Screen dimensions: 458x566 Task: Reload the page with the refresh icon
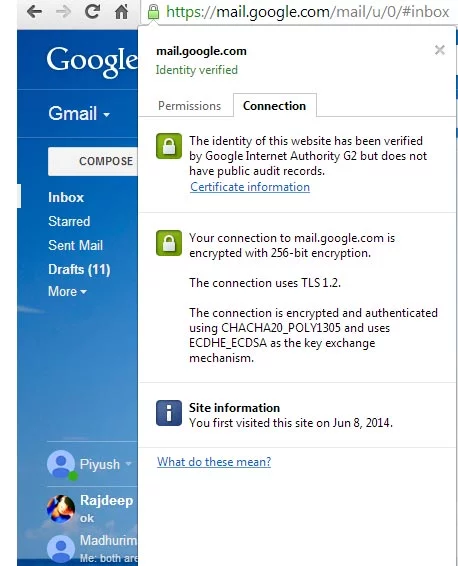pos(92,12)
